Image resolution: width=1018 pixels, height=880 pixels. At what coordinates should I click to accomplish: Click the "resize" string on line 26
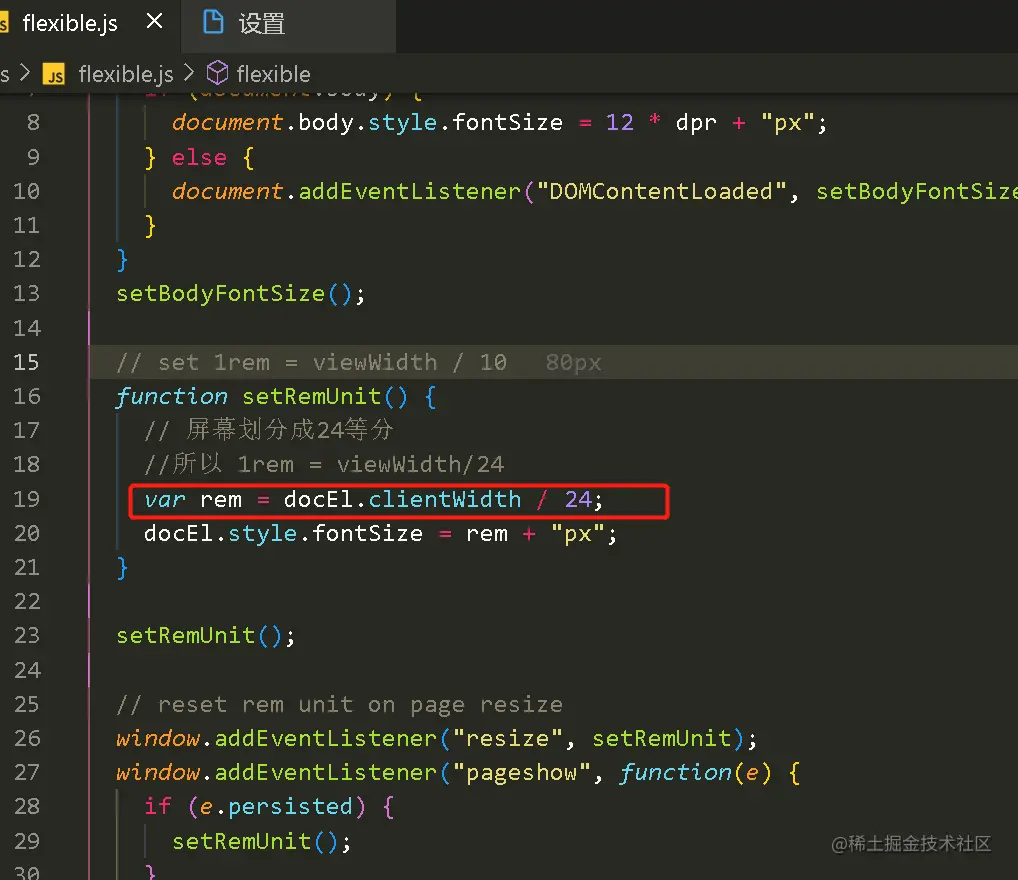pyautogui.click(x=507, y=738)
